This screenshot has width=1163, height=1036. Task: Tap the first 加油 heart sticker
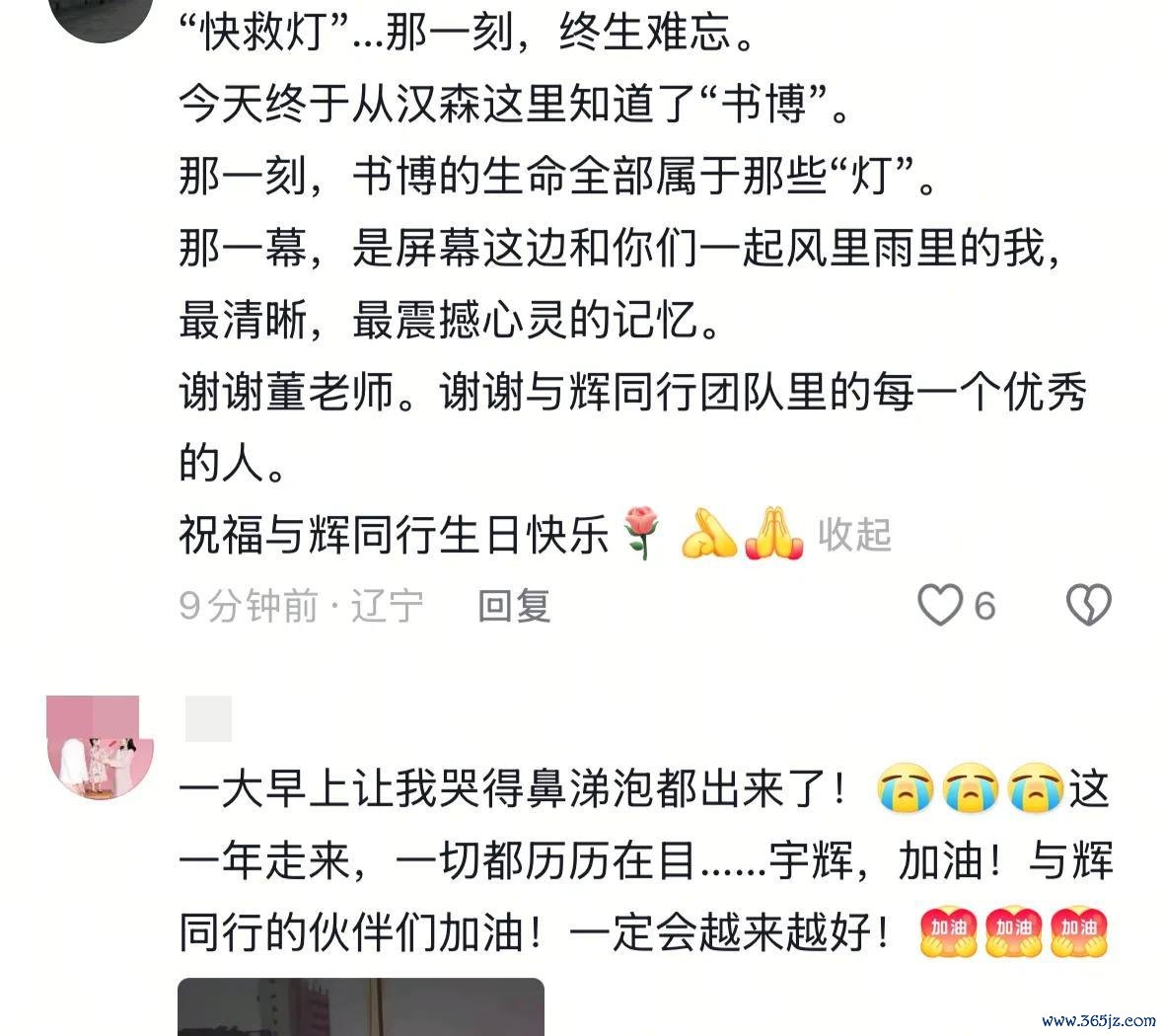click(949, 931)
